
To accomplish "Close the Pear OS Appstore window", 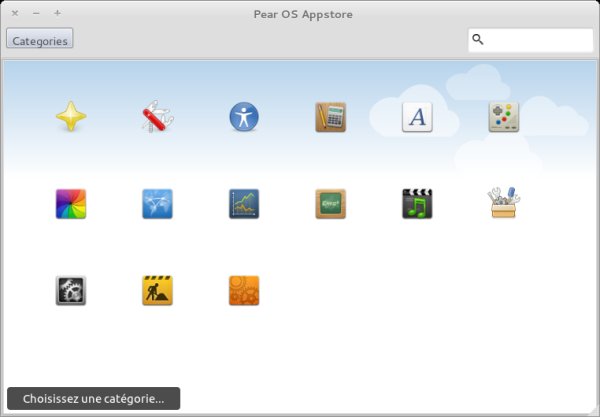I will pos(15,13).
